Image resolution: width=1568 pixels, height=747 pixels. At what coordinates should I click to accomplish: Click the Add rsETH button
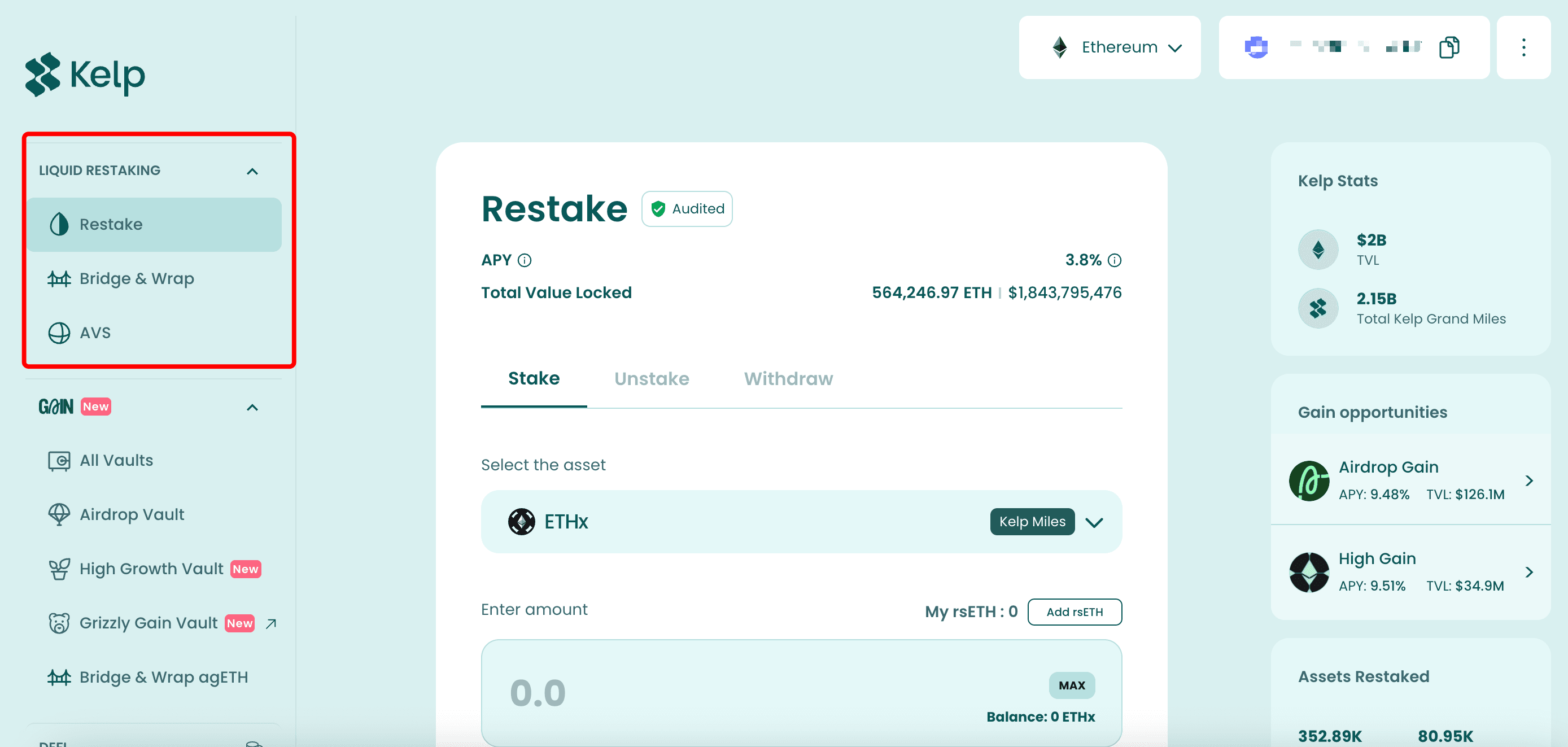(1075, 612)
